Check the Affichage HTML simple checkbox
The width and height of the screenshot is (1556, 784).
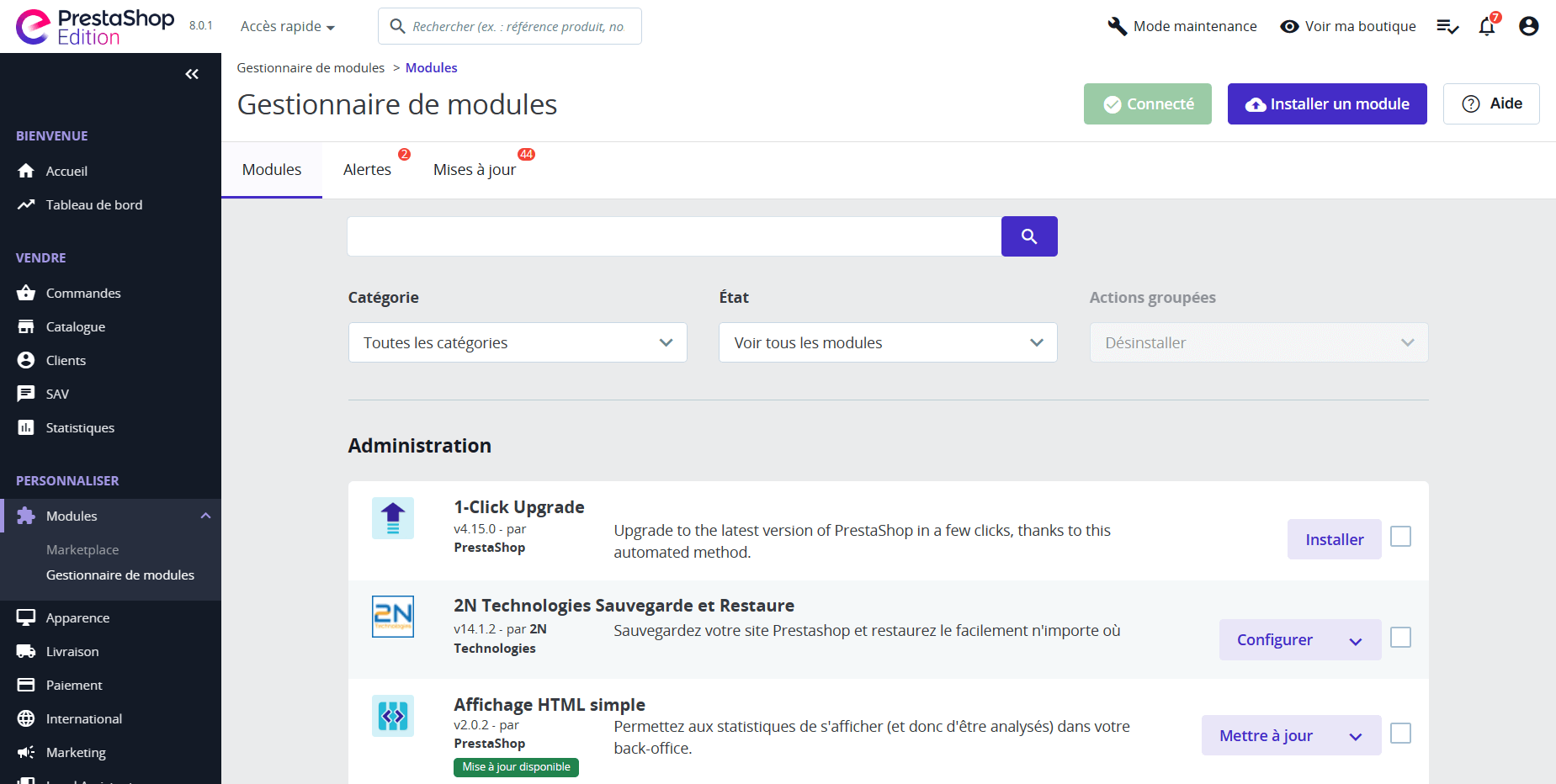[x=1400, y=734]
